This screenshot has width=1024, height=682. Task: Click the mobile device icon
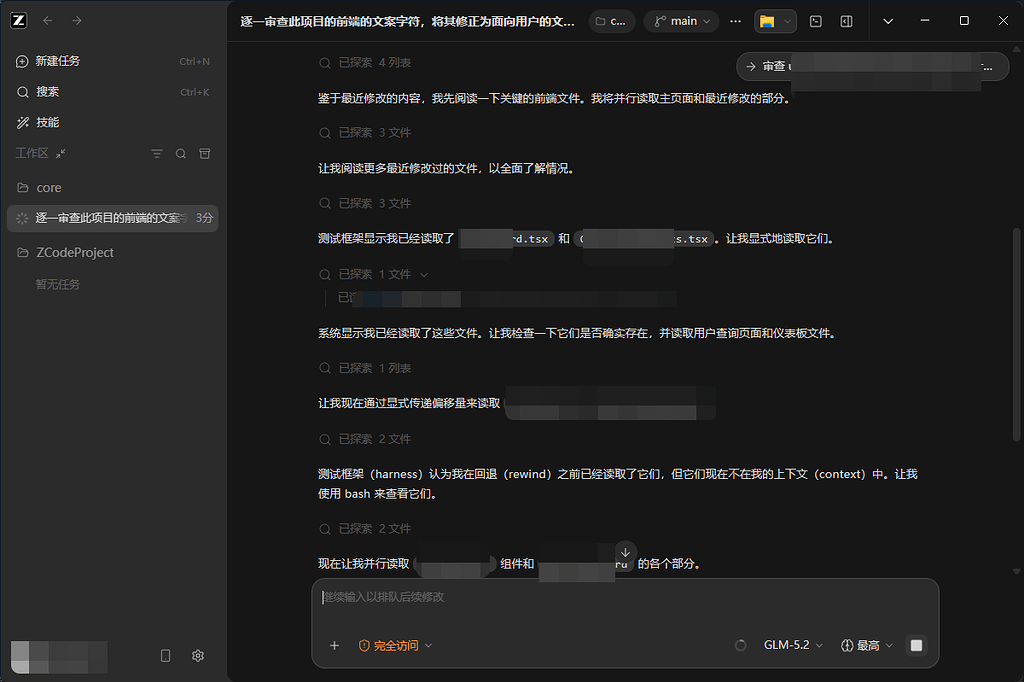165,656
